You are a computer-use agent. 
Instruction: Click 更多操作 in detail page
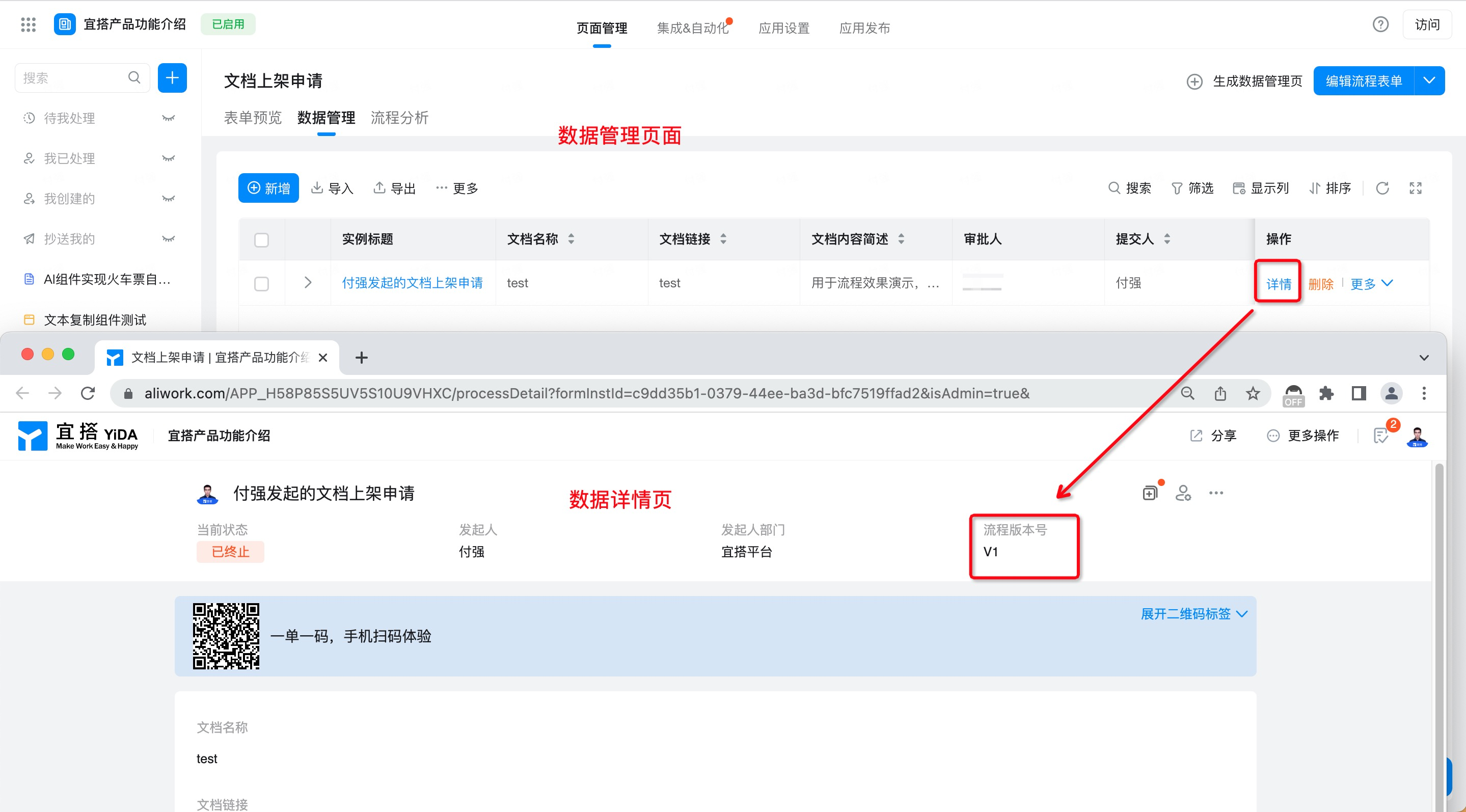click(1302, 436)
